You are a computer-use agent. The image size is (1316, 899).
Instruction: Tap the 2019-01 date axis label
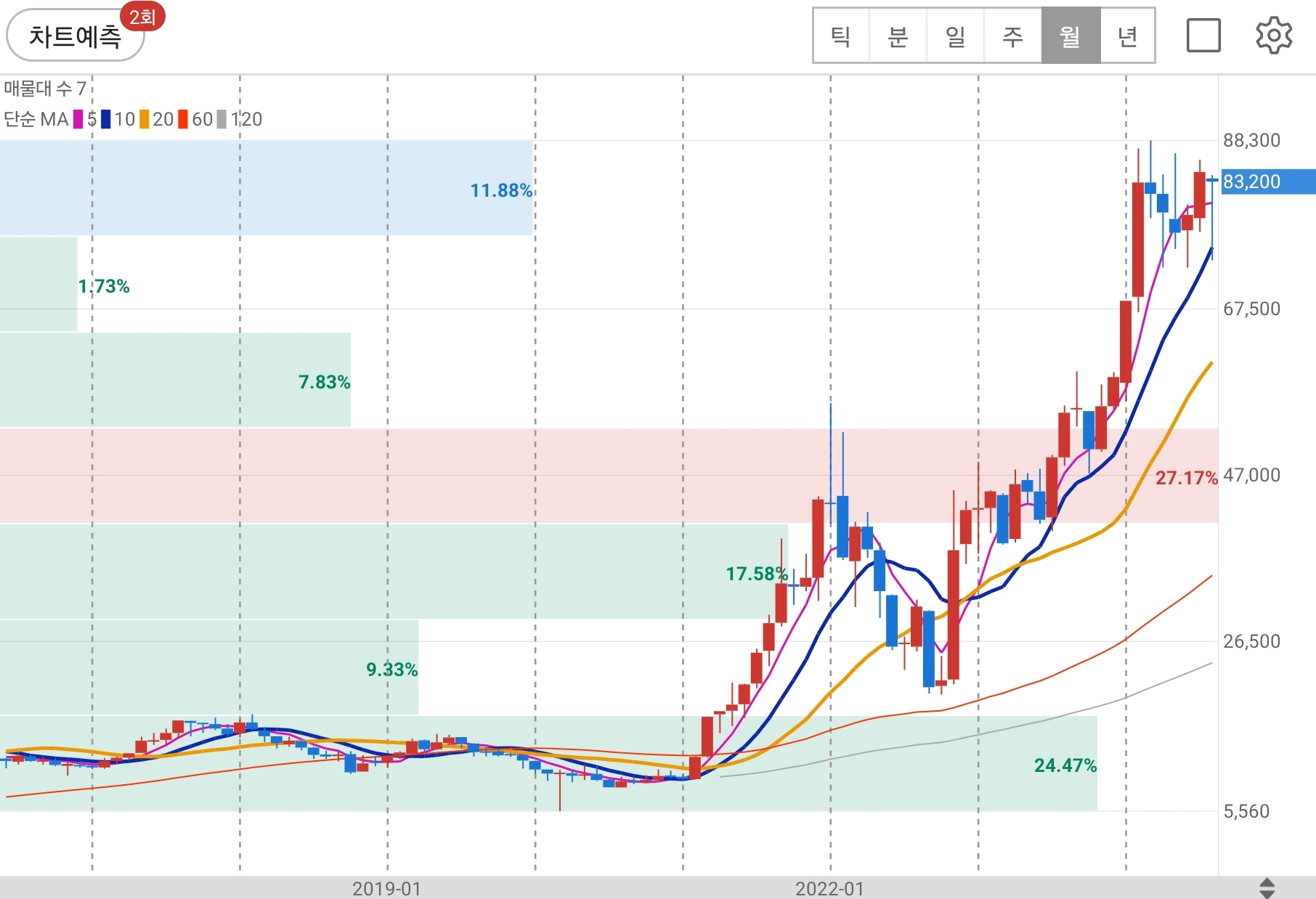(x=386, y=889)
